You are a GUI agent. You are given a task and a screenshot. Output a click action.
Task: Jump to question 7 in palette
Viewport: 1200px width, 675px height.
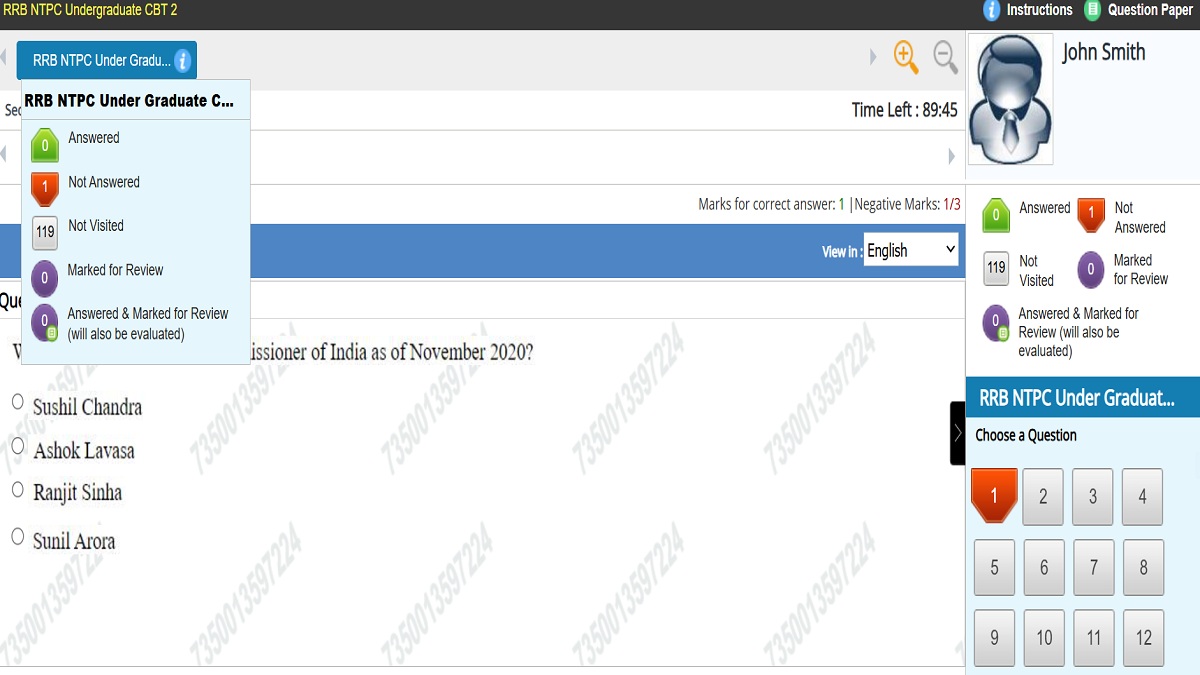click(x=1093, y=567)
